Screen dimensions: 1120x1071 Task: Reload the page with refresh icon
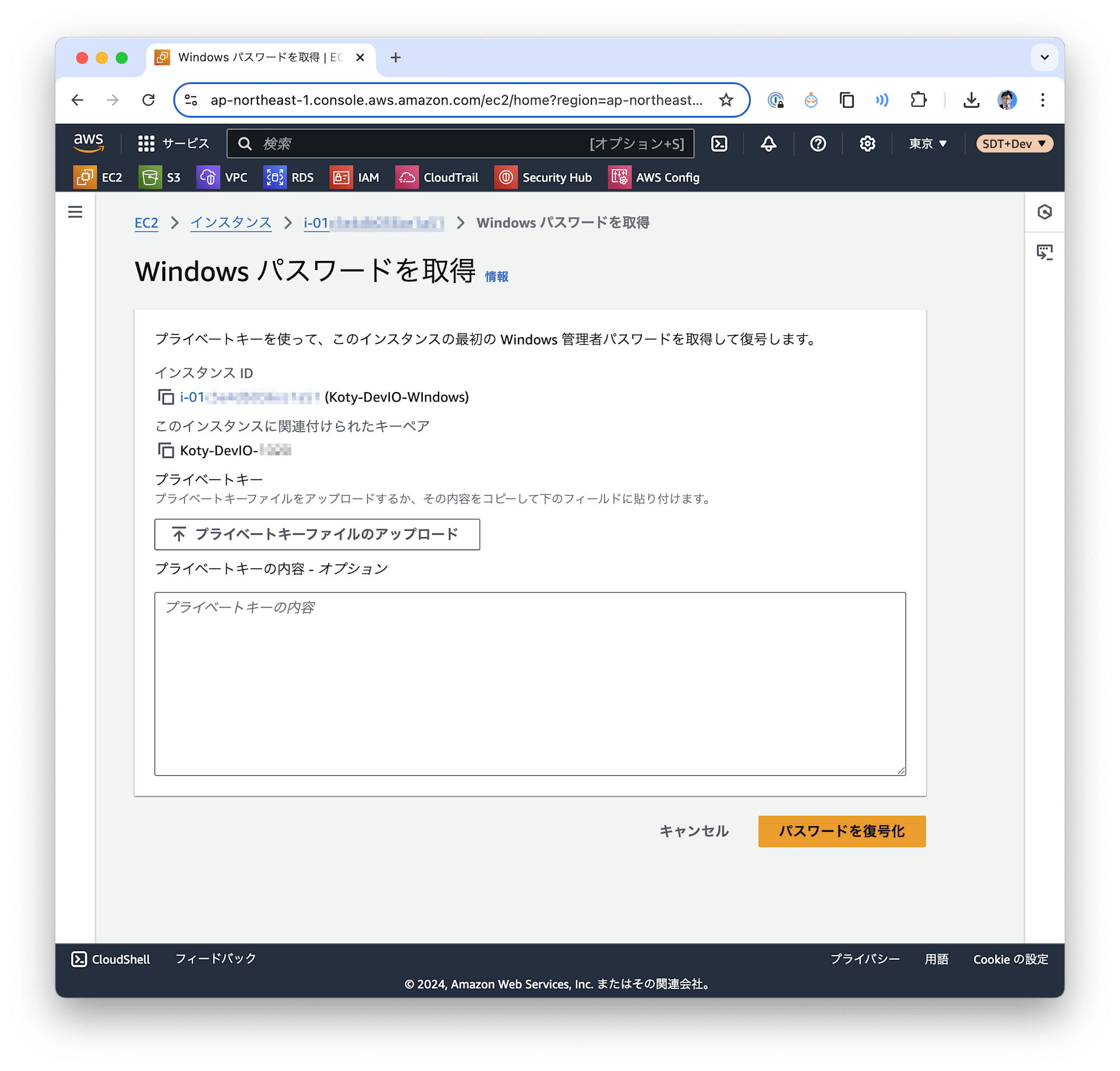pyautogui.click(x=148, y=100)
